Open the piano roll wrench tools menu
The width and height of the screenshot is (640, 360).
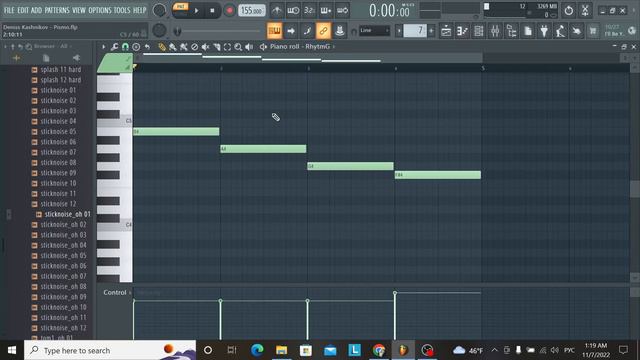(114, 47)
